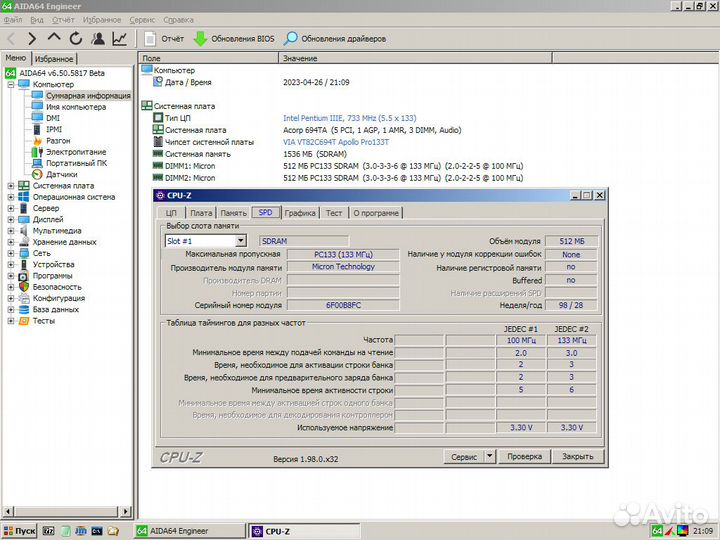Image resolution: width=720 pixels, height=540 pixels.
Task: Open the VIA VT82C694T Apollo Pro133T link
Action: 336,142
